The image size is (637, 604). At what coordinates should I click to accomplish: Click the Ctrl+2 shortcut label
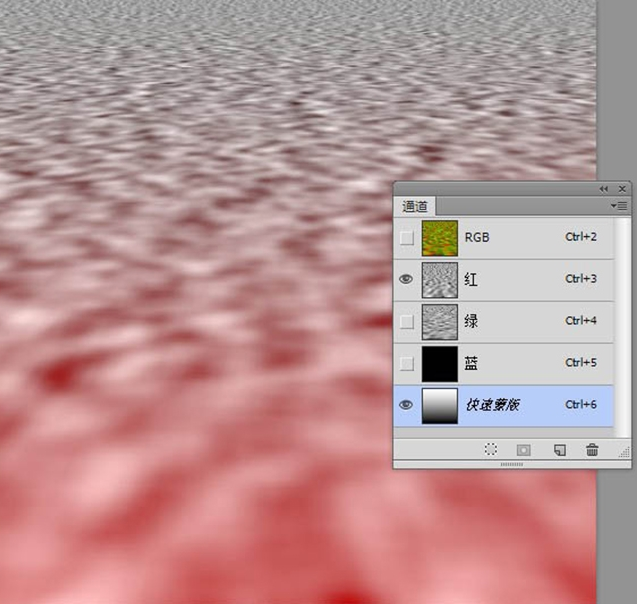click(x=581, y=237)
